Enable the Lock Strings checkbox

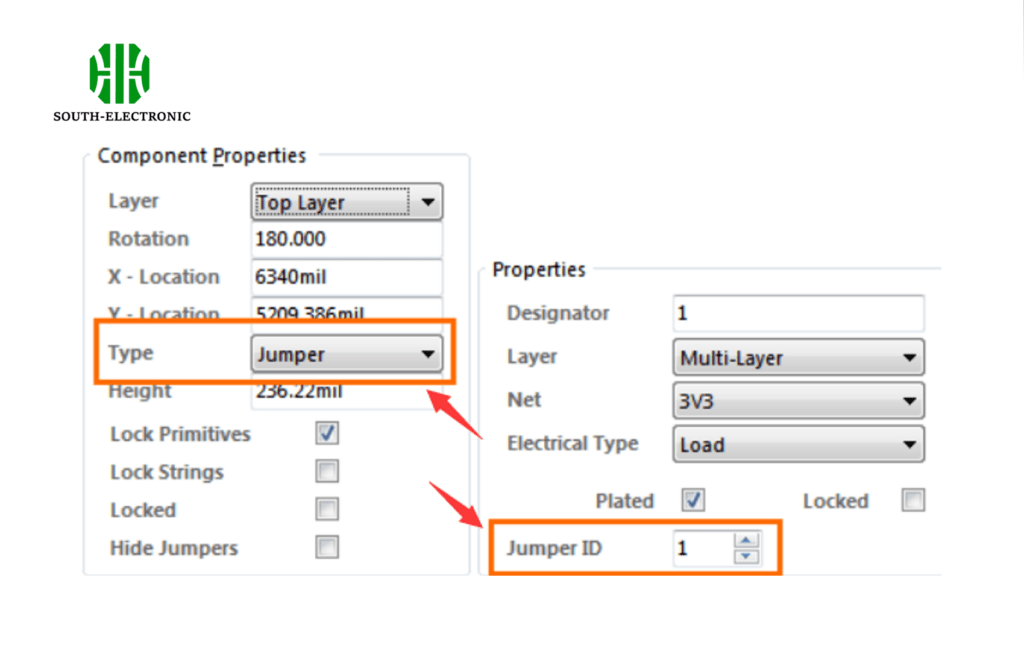click(x=327, y=471)
